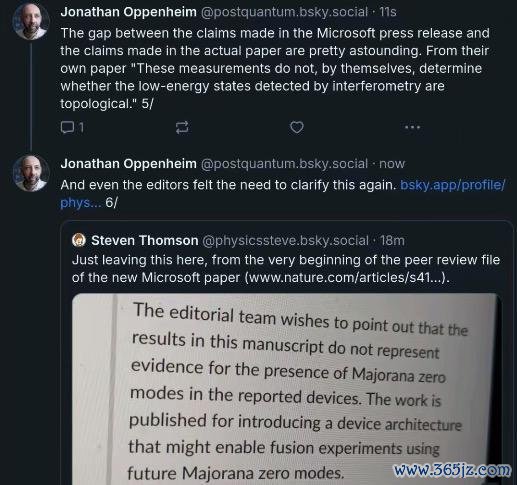The height and width of the screenshot is (485, 517).
Task: Open the 'now' timestamp of second post
Action: 392,164
